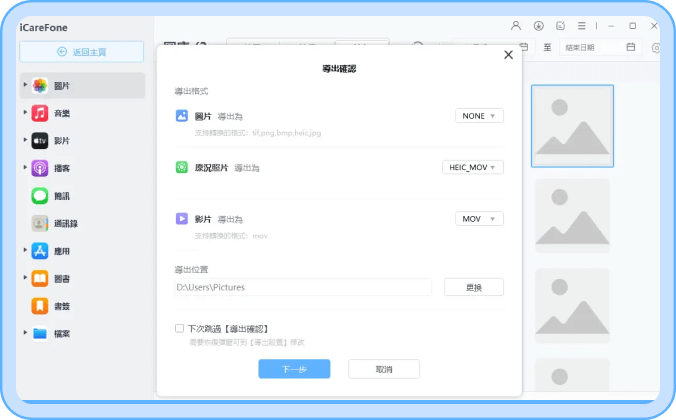The height and width of the screenshot is (420, 676).
Task: Click the Live Photo icon beside 原況照片
Action: point(182,167)
